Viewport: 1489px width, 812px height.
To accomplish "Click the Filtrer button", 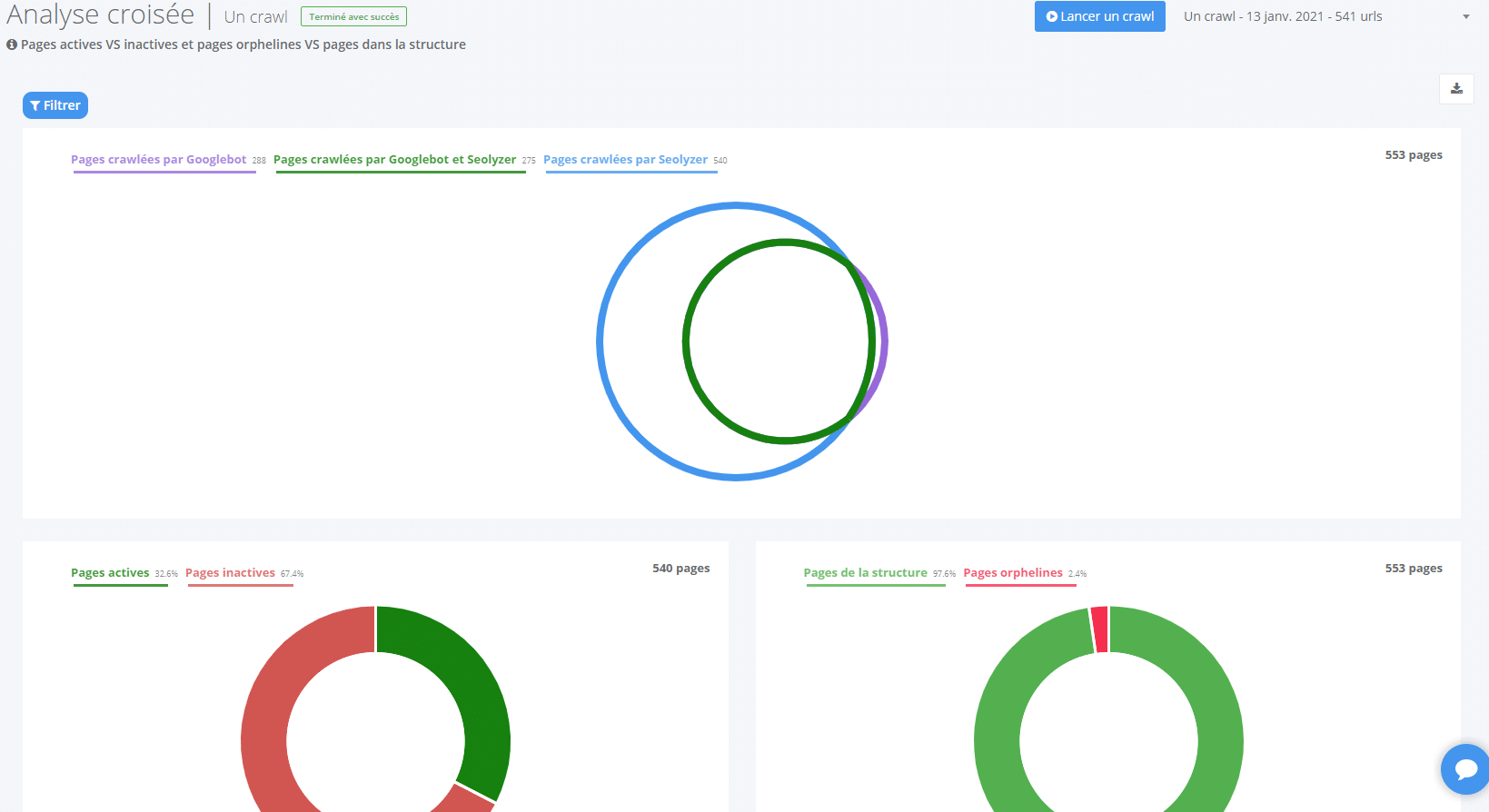I will tap(55, 105).
